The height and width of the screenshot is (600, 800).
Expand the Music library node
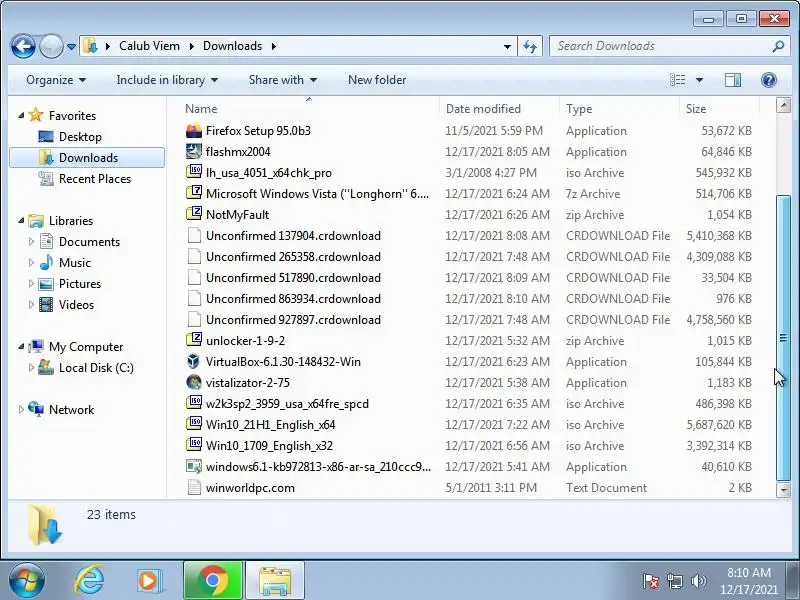31,263
